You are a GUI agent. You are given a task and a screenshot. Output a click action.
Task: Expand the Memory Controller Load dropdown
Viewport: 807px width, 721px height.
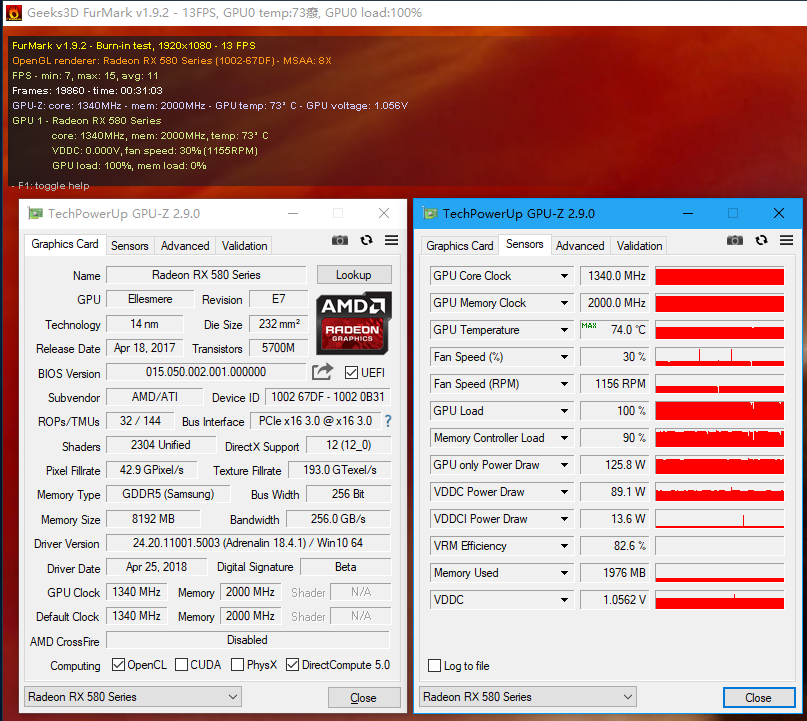click(564, 438)
